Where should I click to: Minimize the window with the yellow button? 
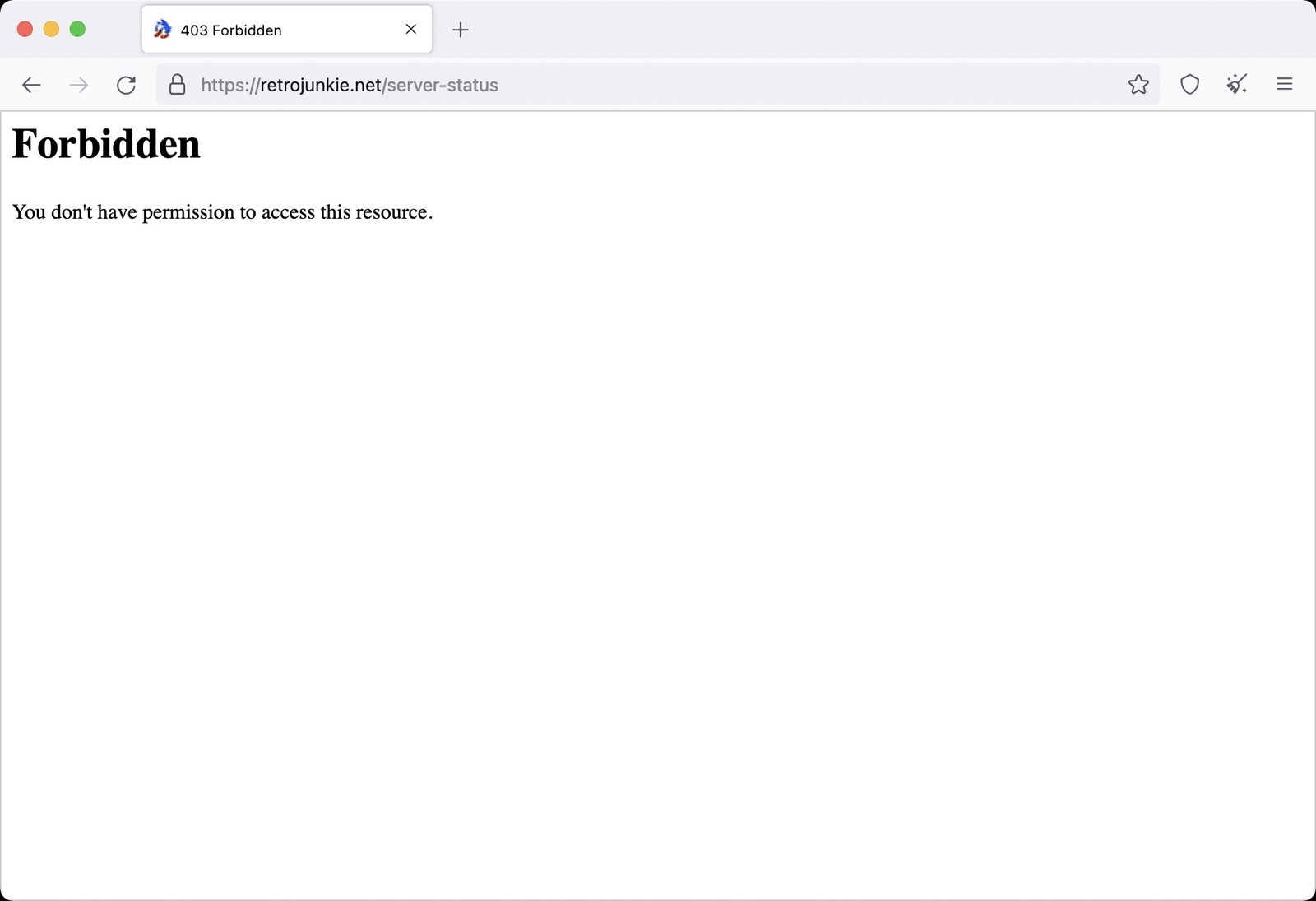(x=51, y=29)
